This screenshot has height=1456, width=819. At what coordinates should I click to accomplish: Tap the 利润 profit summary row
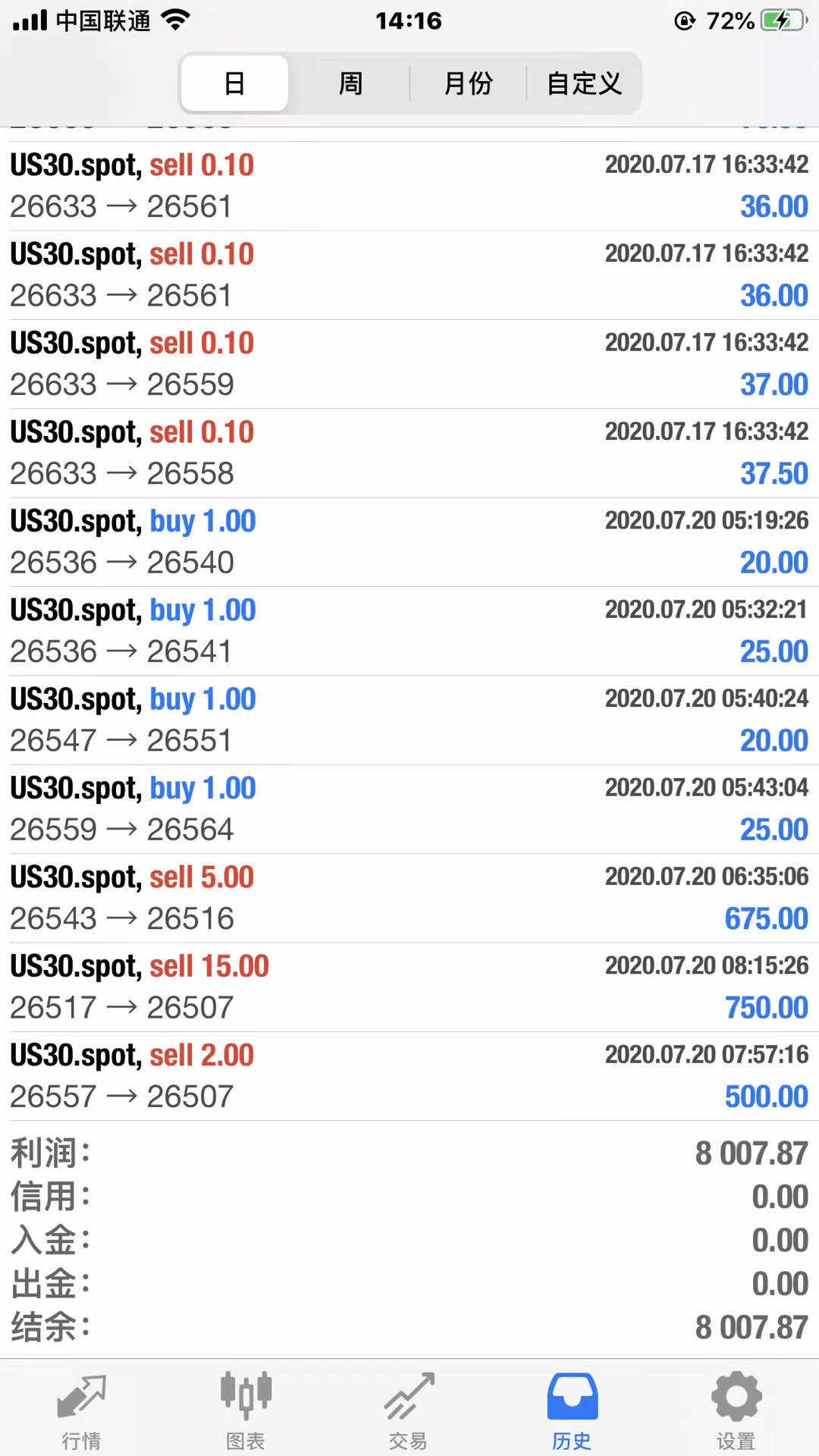409,1153
